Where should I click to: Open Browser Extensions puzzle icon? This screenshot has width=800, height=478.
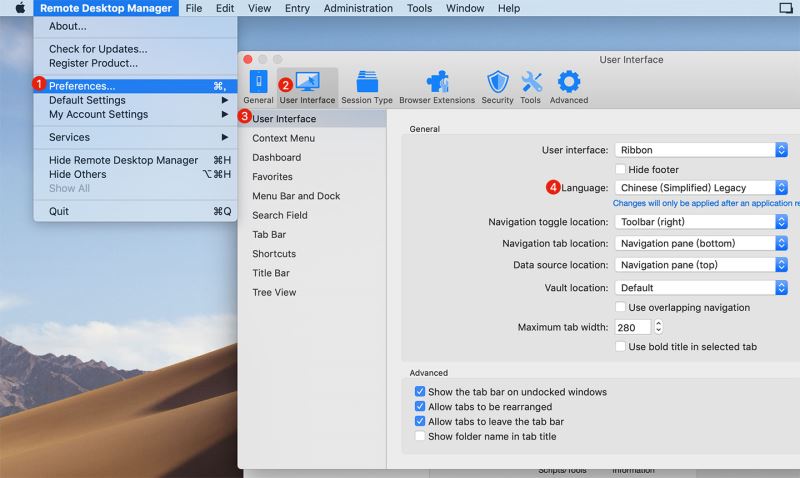pos(437,87)
